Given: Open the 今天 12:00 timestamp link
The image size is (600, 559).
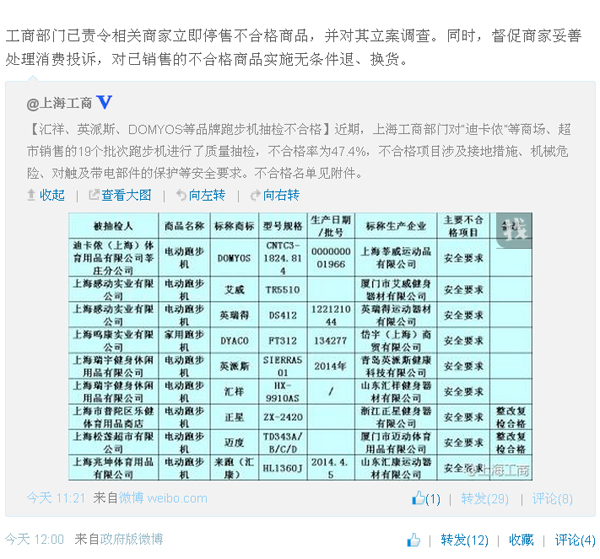Looking at the screenshot, I should pos(34,539).
